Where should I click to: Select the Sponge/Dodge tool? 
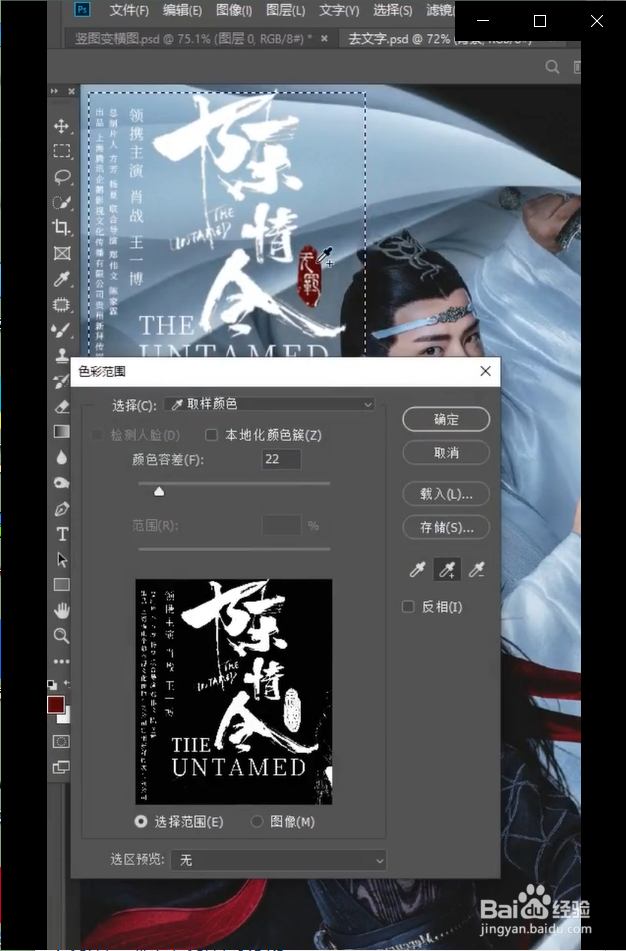(61, 483)
